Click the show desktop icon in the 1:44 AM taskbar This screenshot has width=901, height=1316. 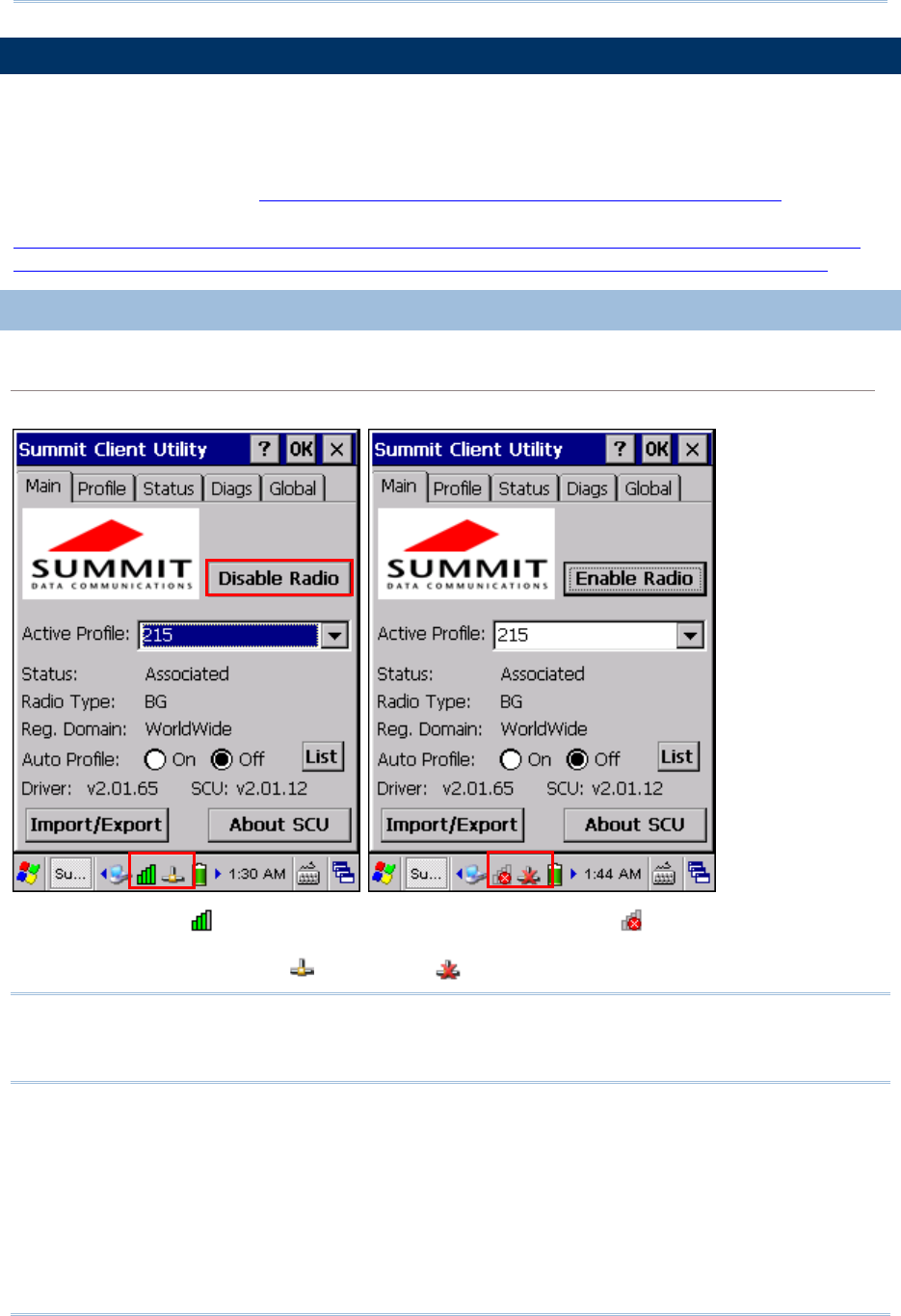coord(699,874)
